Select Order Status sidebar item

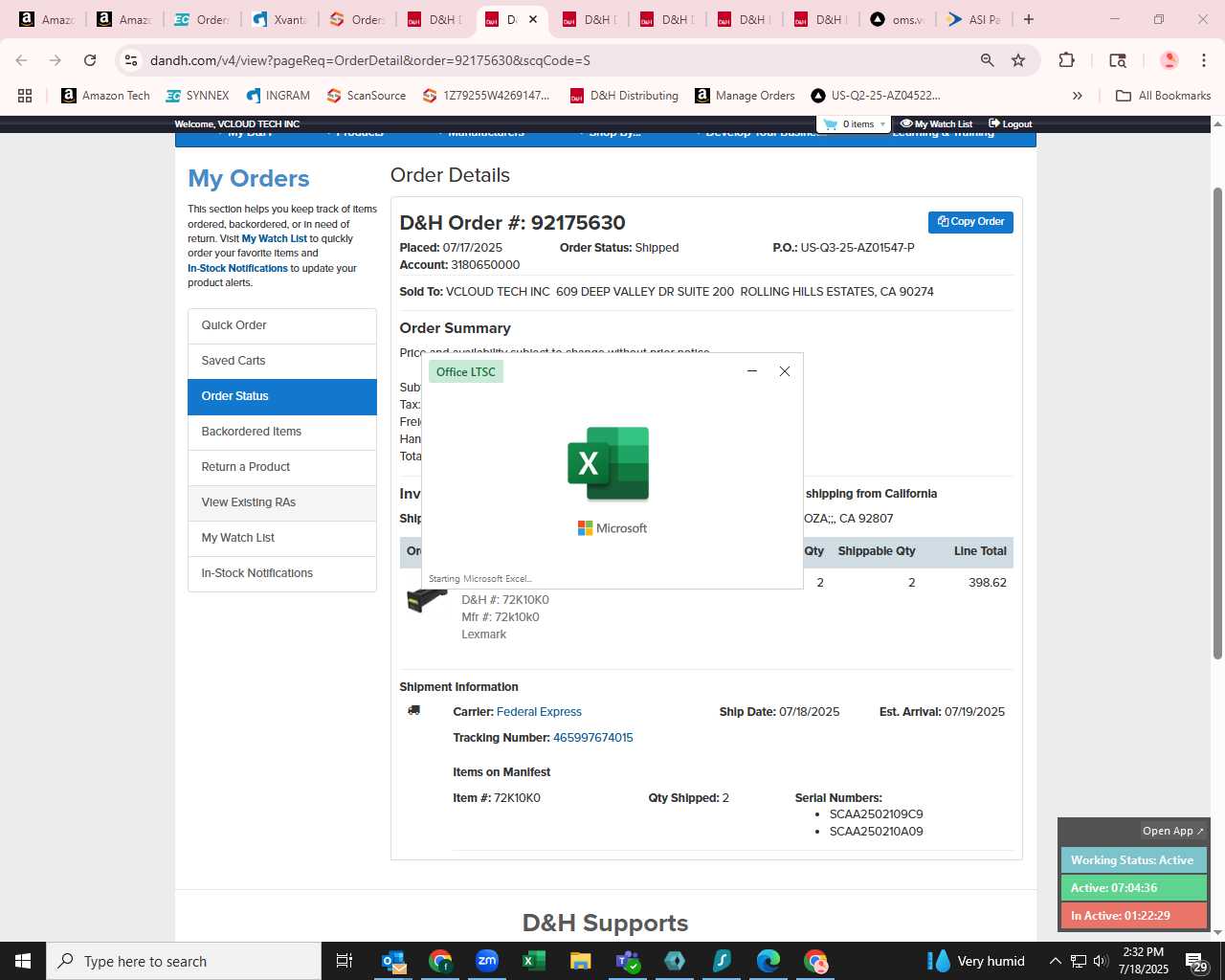[x=282, y=396]
